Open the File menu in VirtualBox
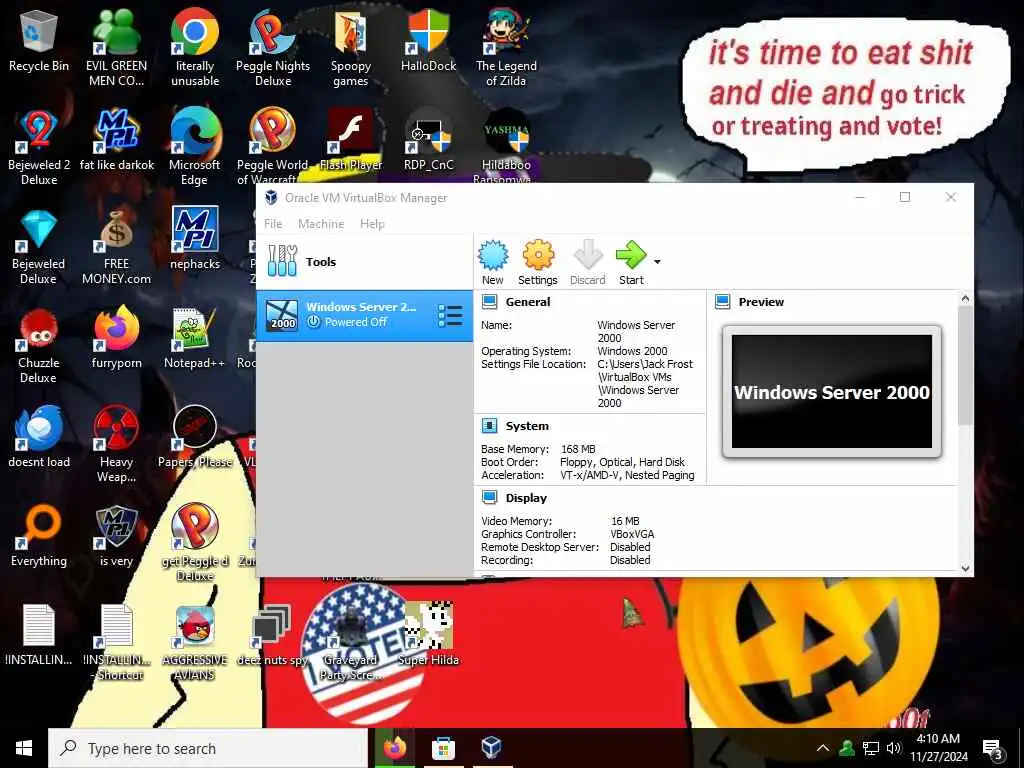The width and height of the screenshot is (1024, 768). pos(273,223)
